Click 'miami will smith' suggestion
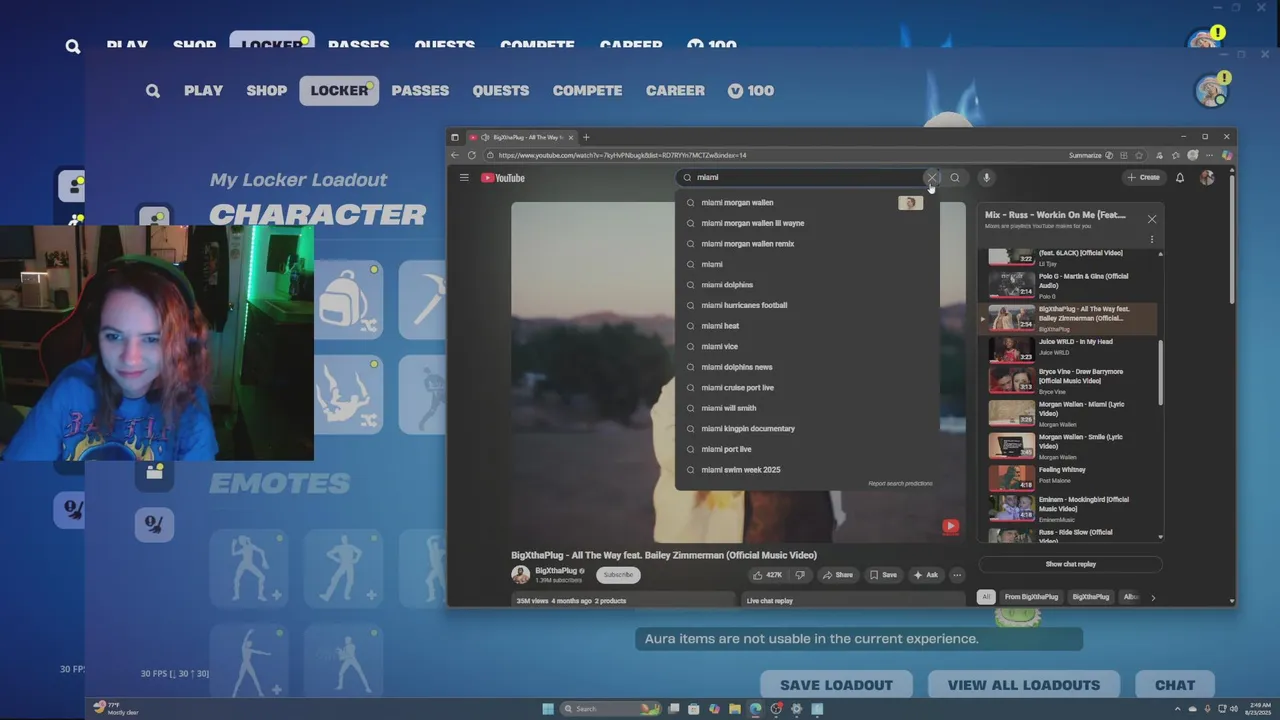 pyautogui.click(x=807, y=408)
